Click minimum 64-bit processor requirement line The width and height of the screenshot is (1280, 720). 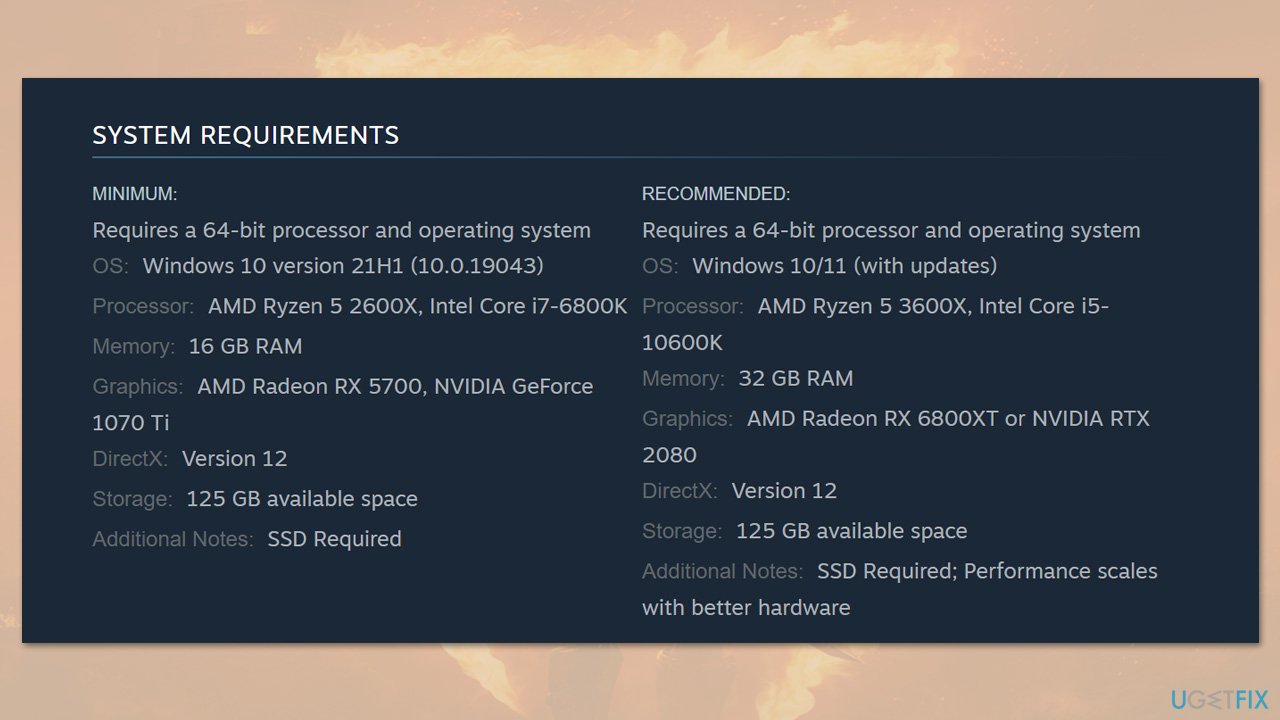(x=341, y=230)
